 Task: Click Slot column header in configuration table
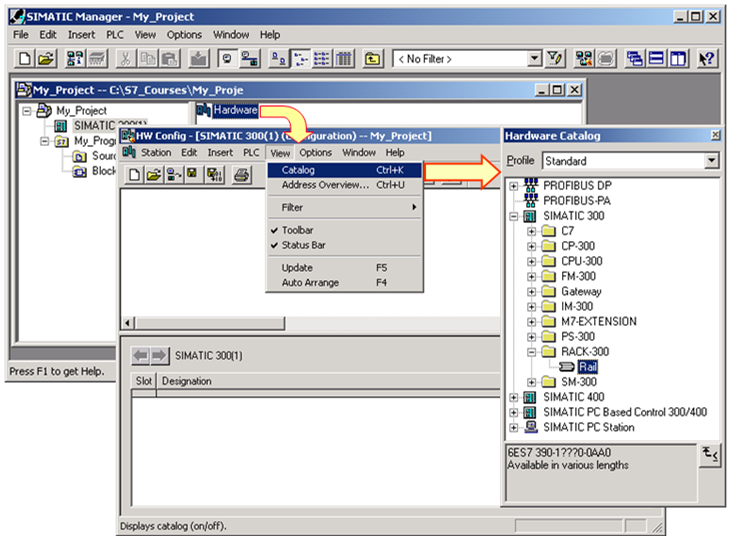[144, 381]
